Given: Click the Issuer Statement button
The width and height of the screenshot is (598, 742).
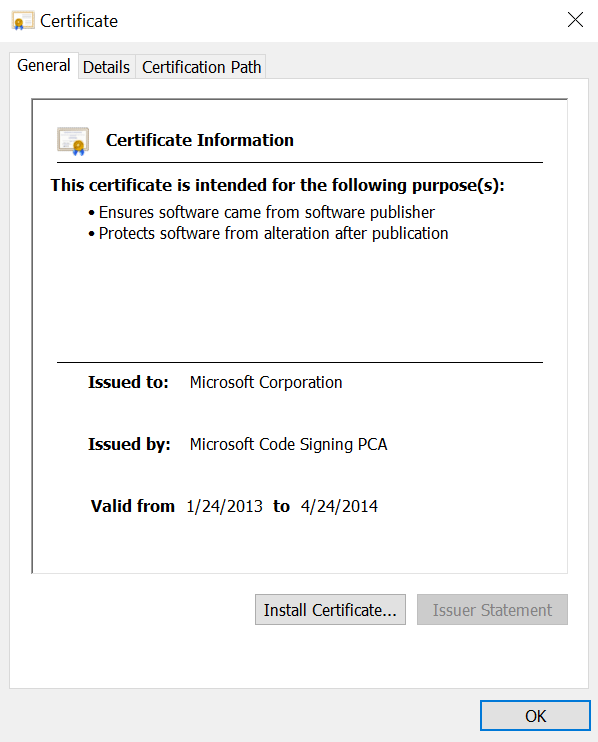Looking at the screenshot, I should coord(492,610).
